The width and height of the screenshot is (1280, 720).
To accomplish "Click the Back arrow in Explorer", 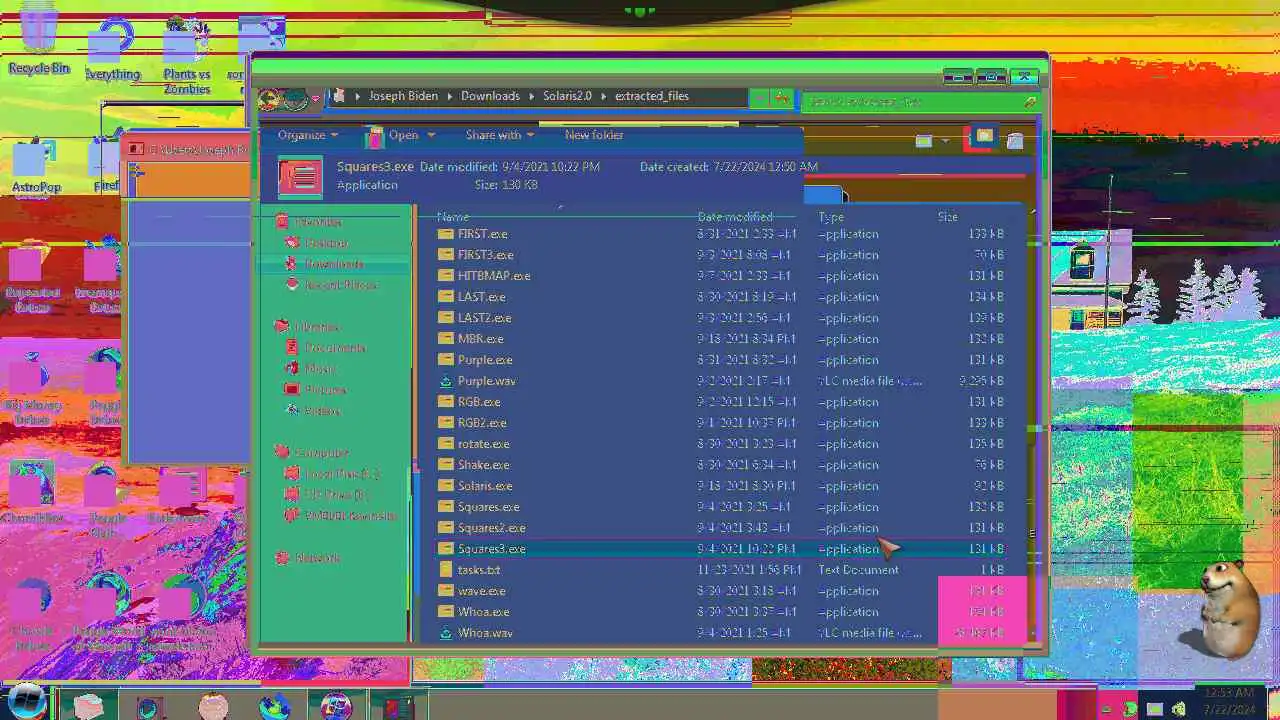I will 269,98.
